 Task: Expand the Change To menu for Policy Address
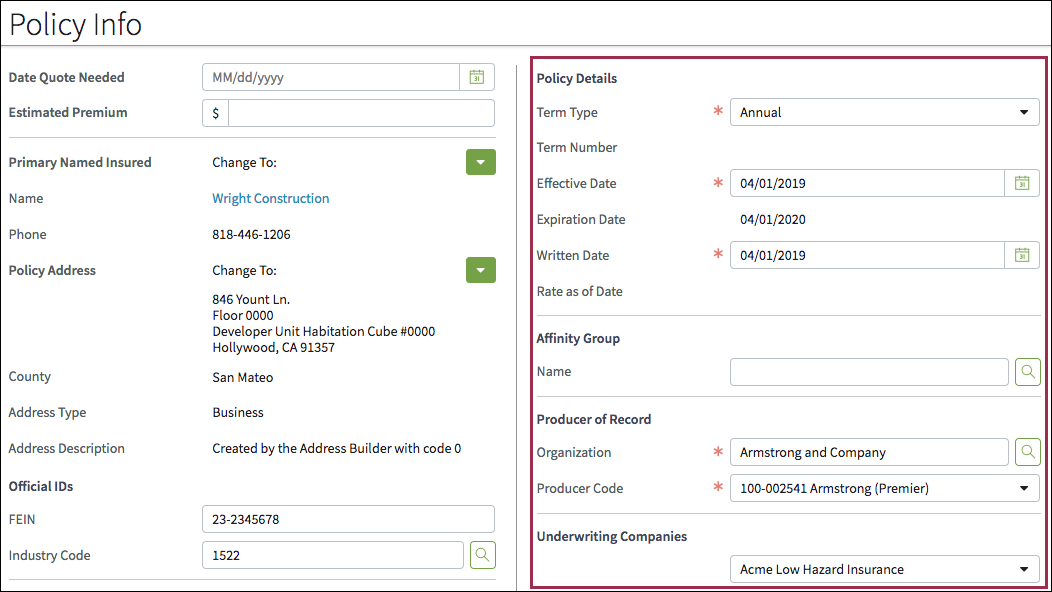(481, 270)
